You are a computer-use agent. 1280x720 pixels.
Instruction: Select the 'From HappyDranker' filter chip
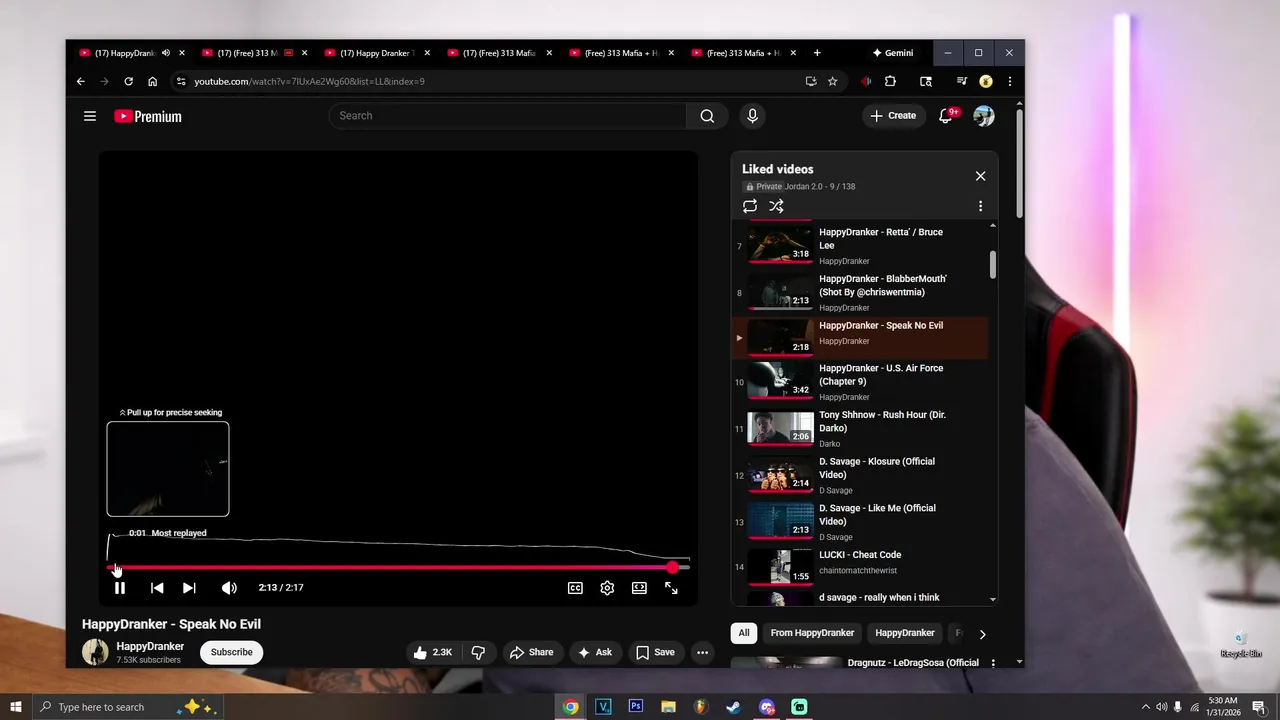812,633
